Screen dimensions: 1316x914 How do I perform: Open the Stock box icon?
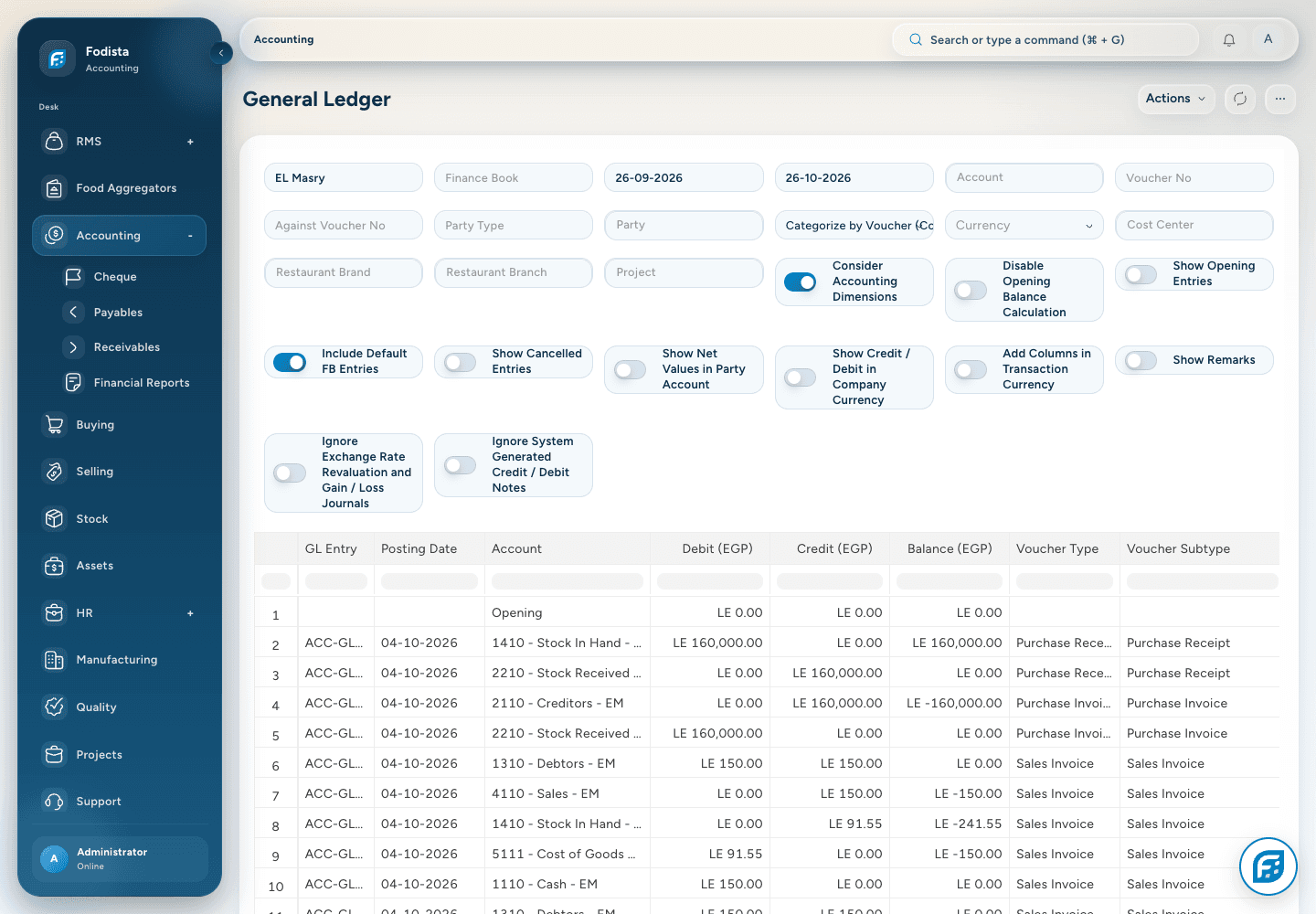54,518
